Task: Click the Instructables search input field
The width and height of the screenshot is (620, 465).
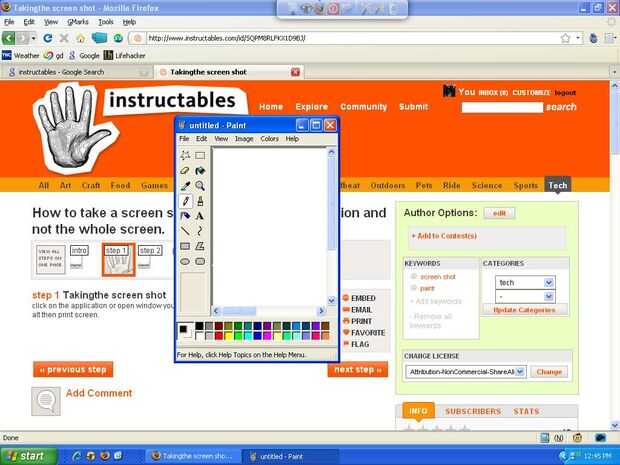Action: [502, 107]
